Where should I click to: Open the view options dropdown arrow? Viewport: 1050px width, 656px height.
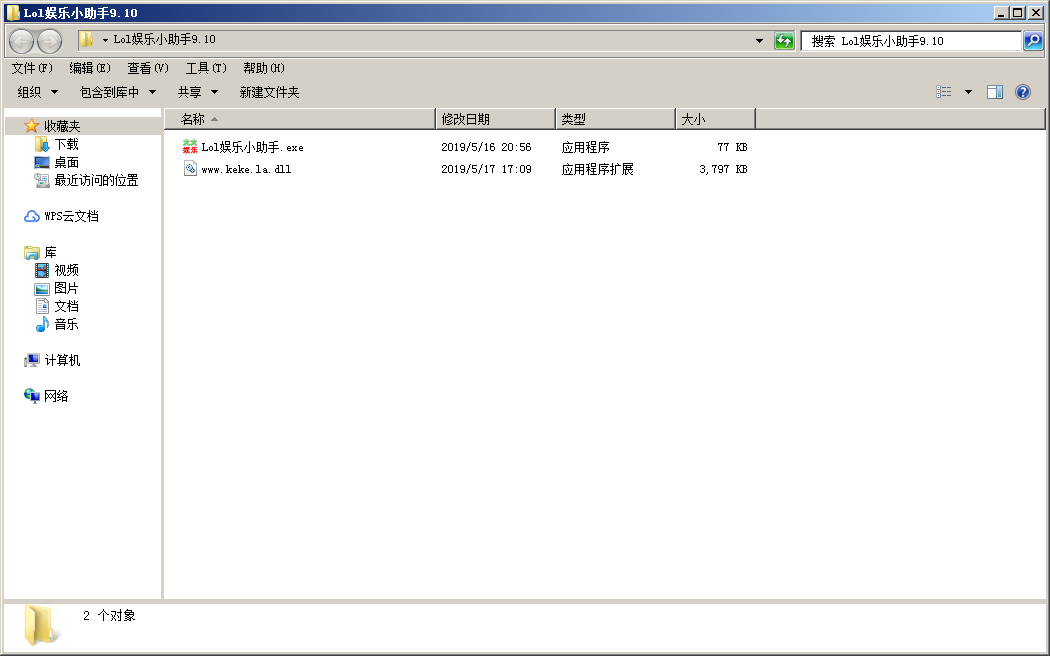(x=968, y=92)
